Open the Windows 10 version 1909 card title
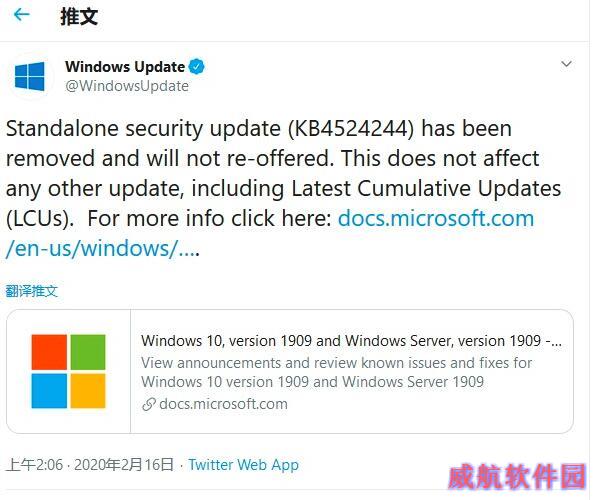 tap(351, 341)
